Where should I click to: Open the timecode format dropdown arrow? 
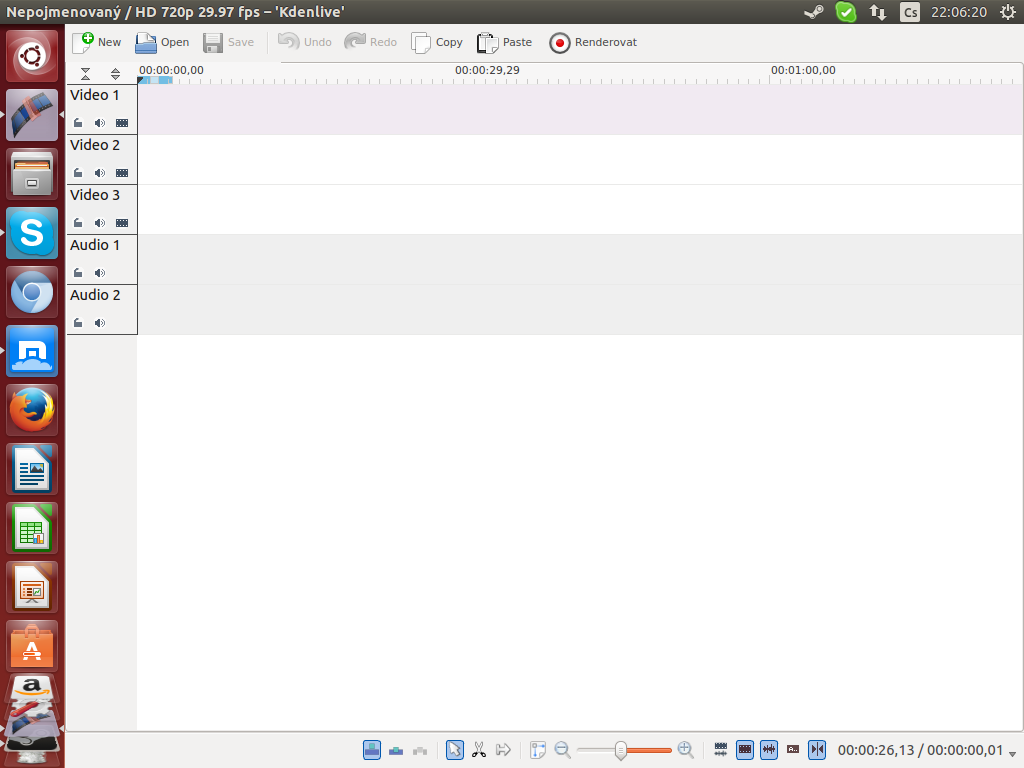pyautogui.click(x=1012, y=753)
